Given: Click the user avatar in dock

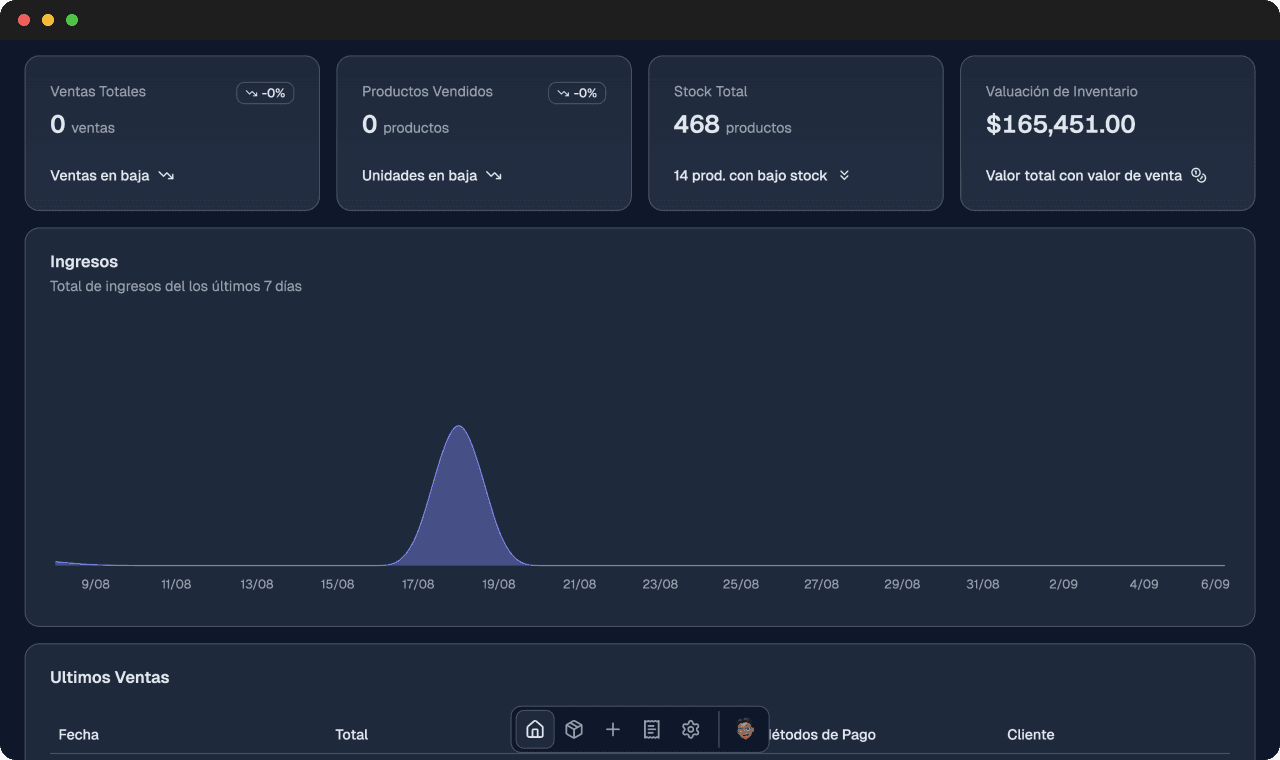Looking at the screenshot, I should coord(745,729).
